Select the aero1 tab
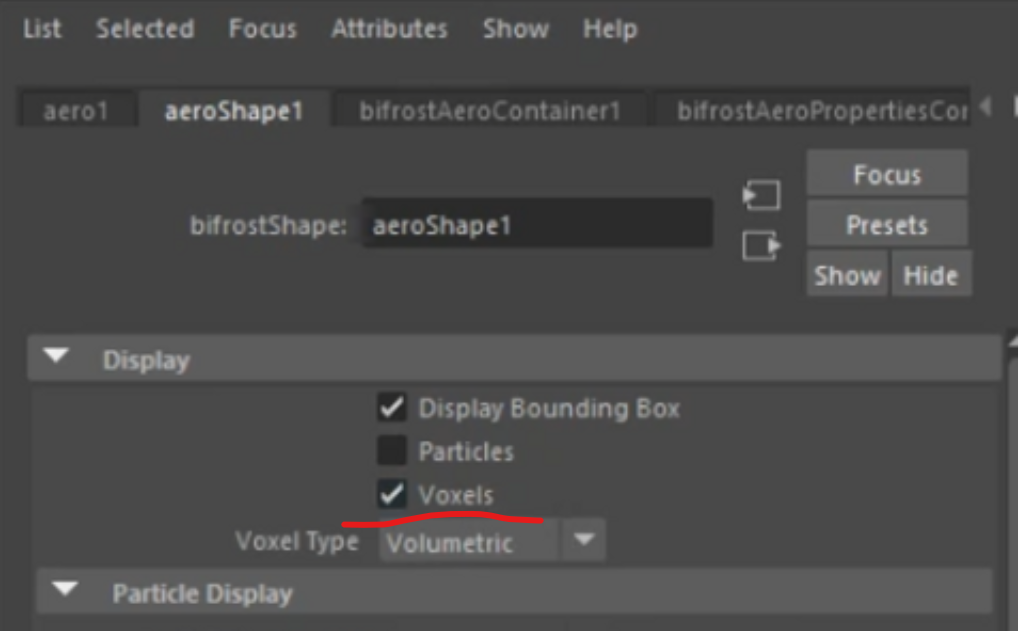 (76, 110)
